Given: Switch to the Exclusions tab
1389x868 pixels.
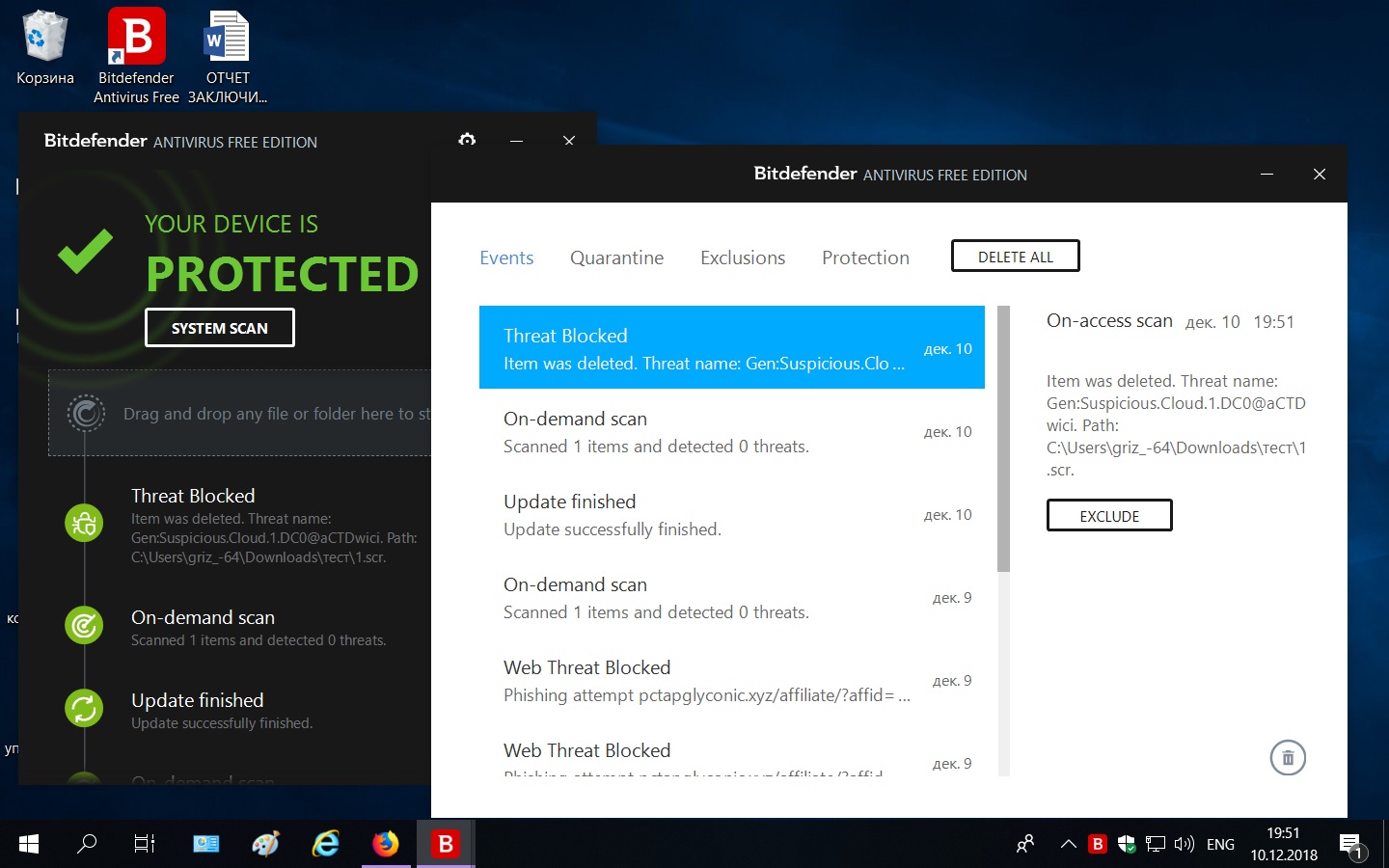Looking at the screenshot, I should [x=742, y=258].
